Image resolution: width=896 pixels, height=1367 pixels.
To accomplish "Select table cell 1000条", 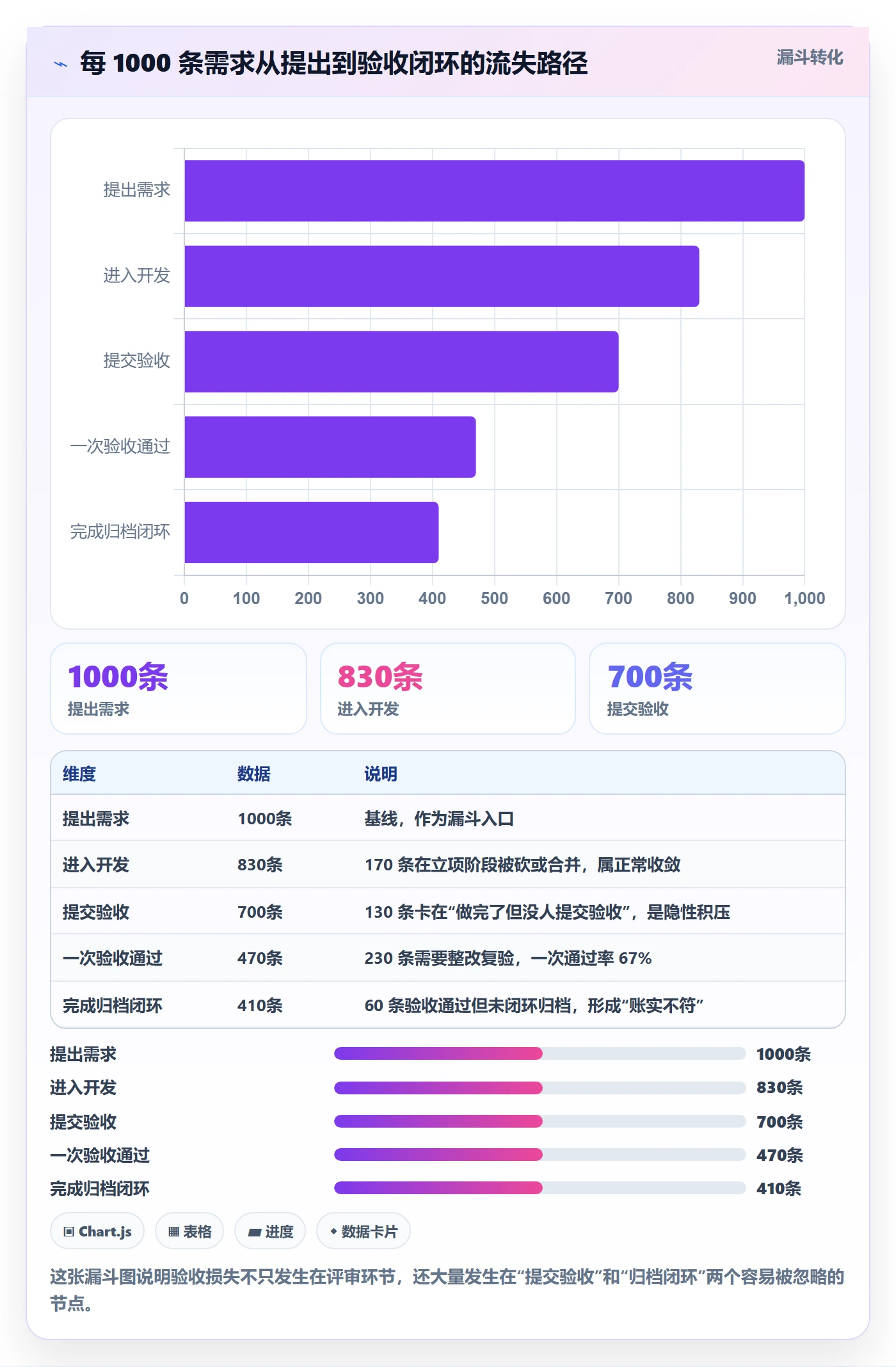I will 265,819.
